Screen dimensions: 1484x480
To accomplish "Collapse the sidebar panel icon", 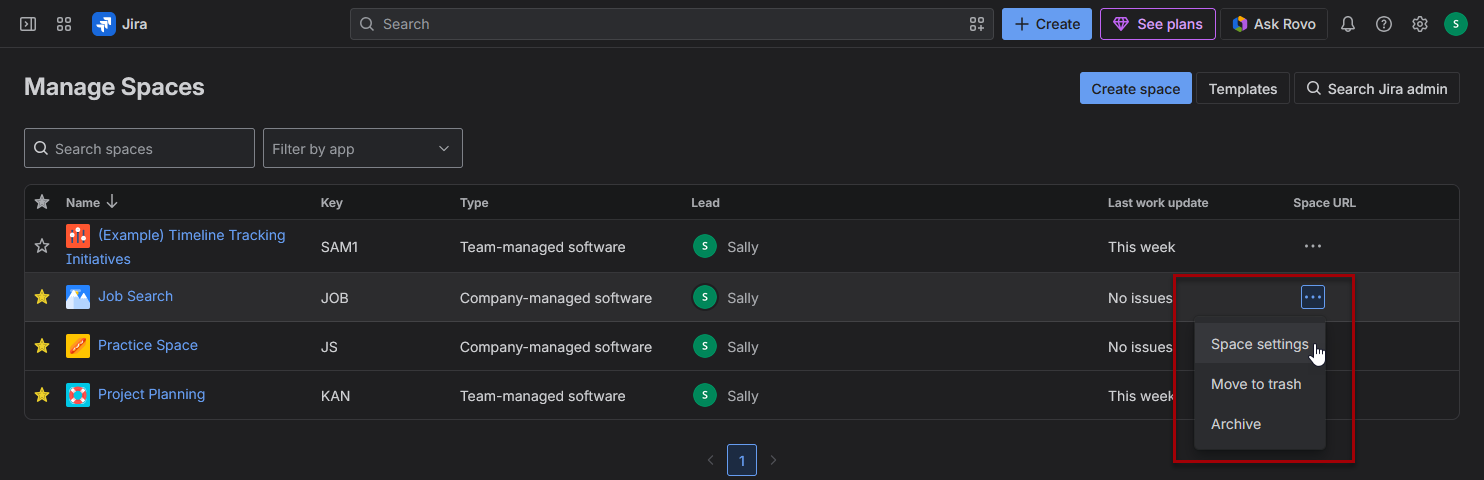I will [28, 24].
